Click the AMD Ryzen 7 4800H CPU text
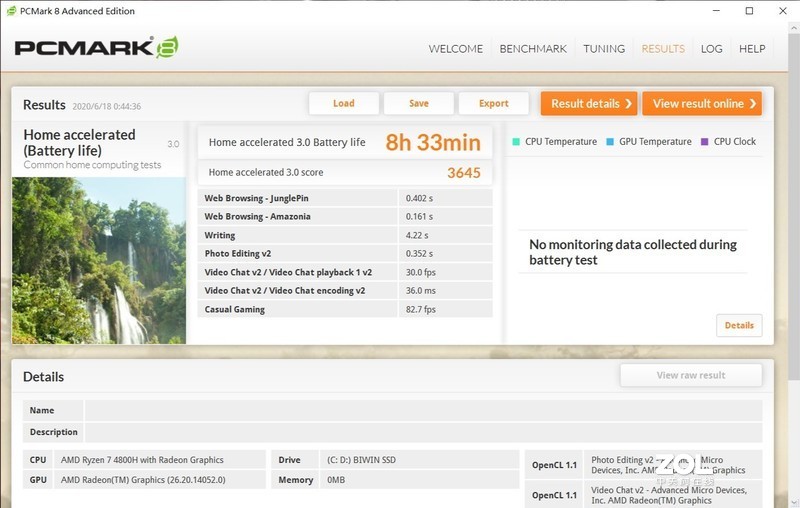The image size is (800, 508). click(142, 460)
